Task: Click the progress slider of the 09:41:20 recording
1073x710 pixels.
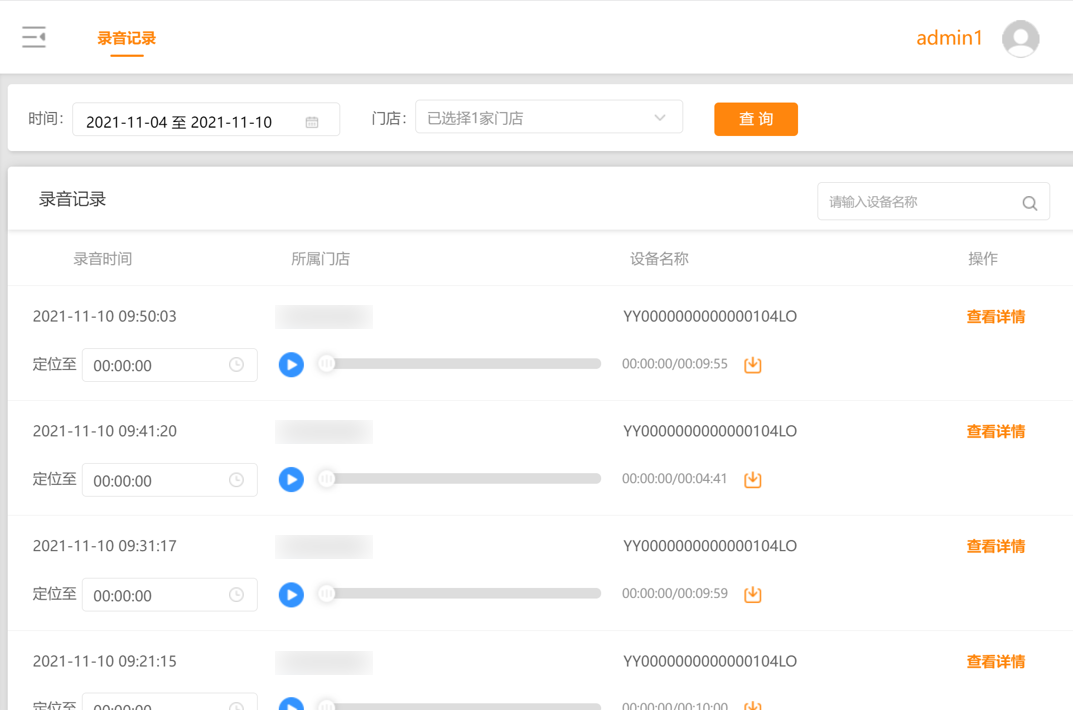Action: click(x=465, y=478)
